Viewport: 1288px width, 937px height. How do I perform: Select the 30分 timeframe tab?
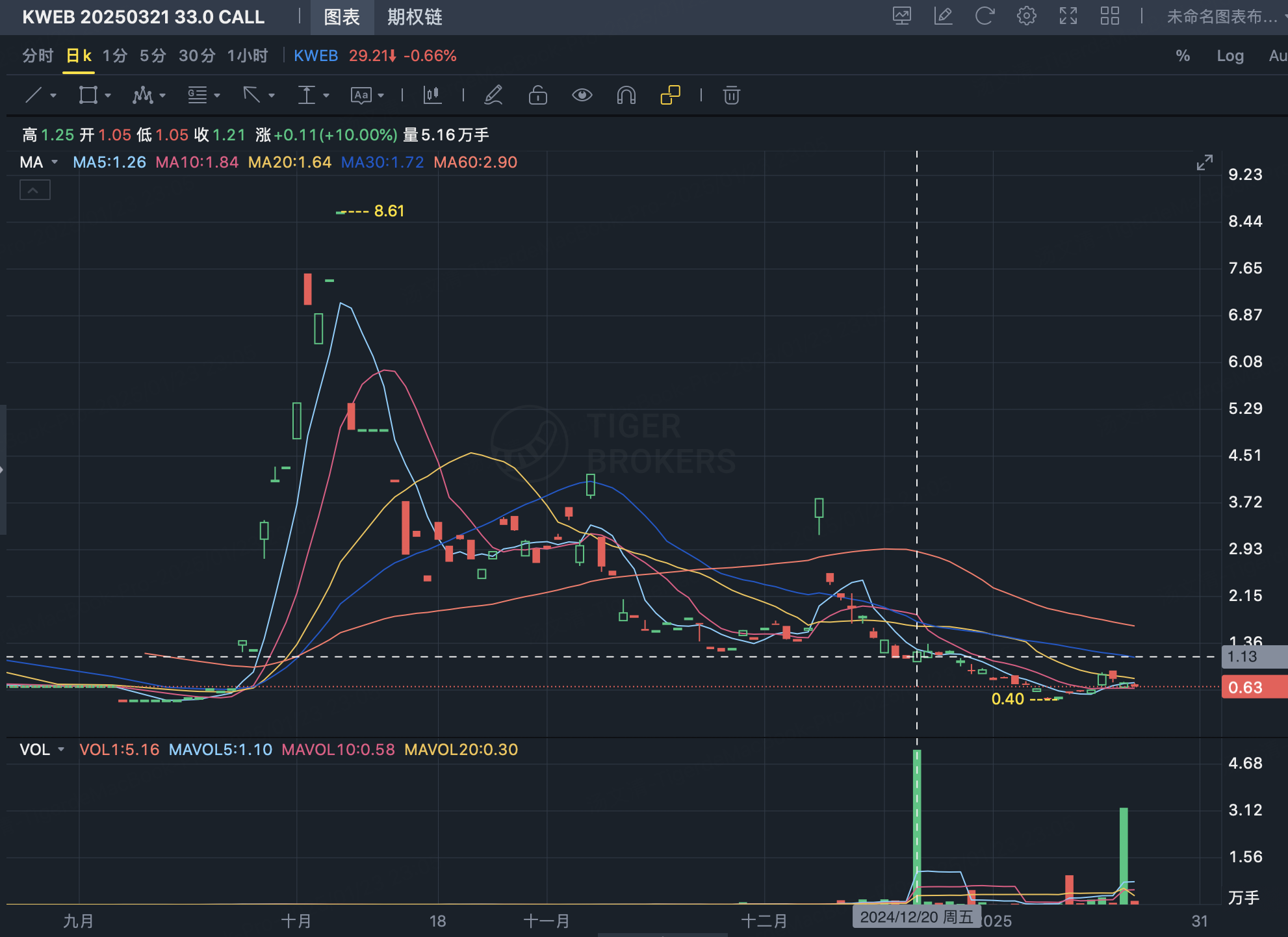point(196,56)
